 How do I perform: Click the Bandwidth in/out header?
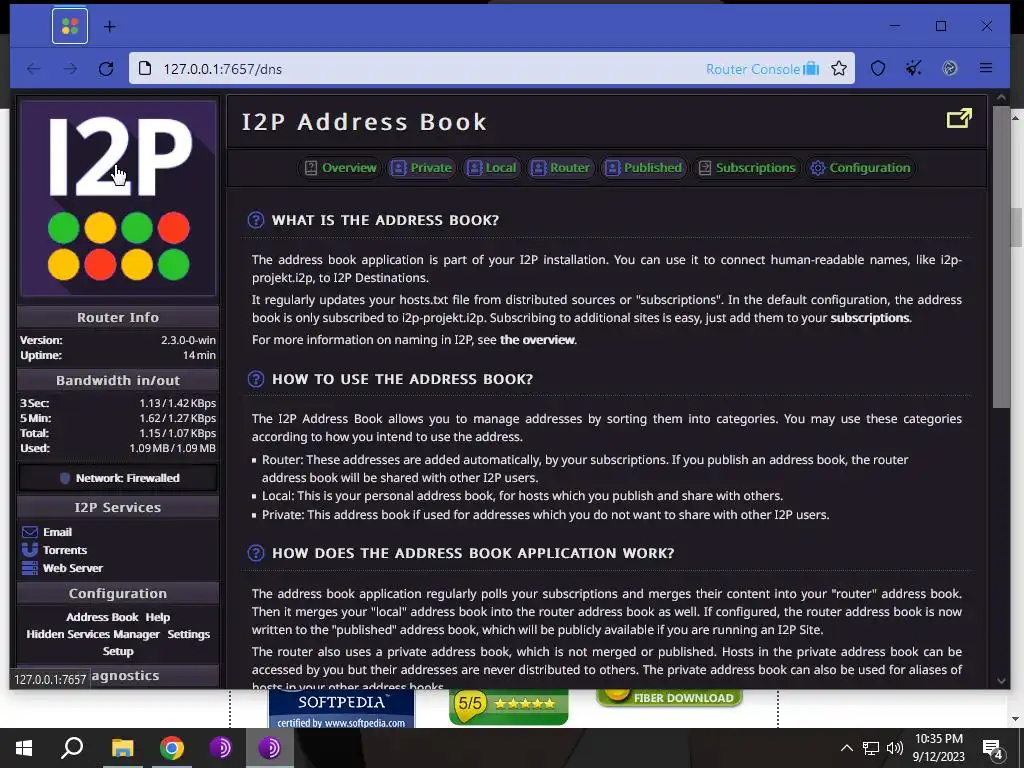pos(118,380)
